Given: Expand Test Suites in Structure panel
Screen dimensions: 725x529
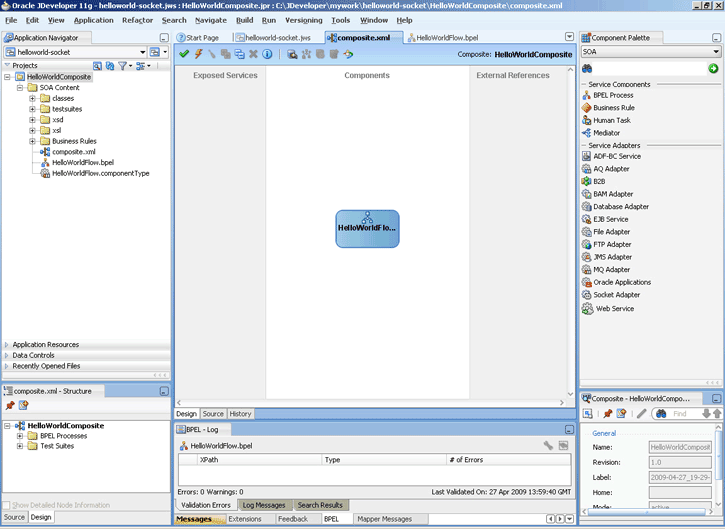Looking at the screenshot, I should coord(20,446).
